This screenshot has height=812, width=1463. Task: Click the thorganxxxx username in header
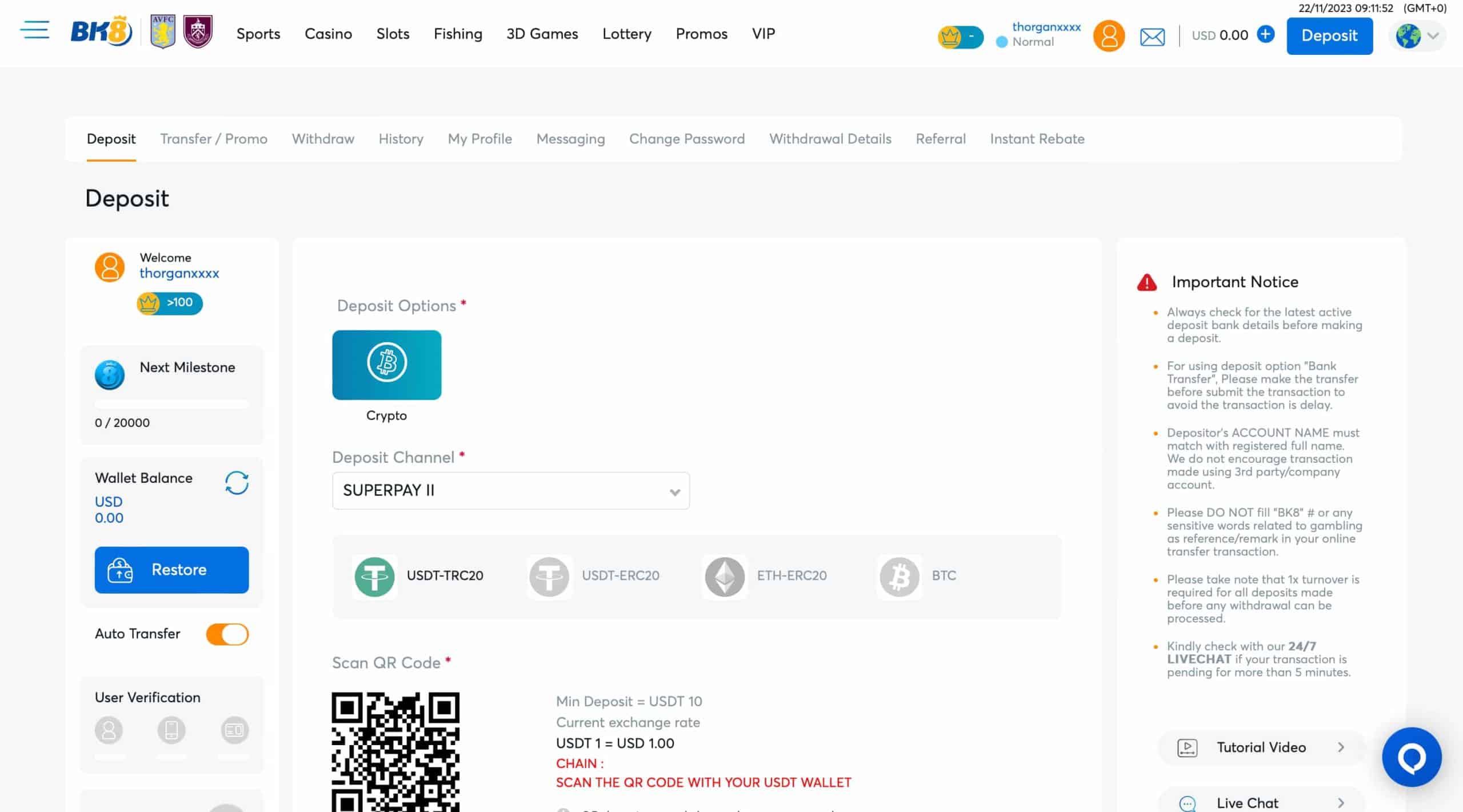[1046, 27]
